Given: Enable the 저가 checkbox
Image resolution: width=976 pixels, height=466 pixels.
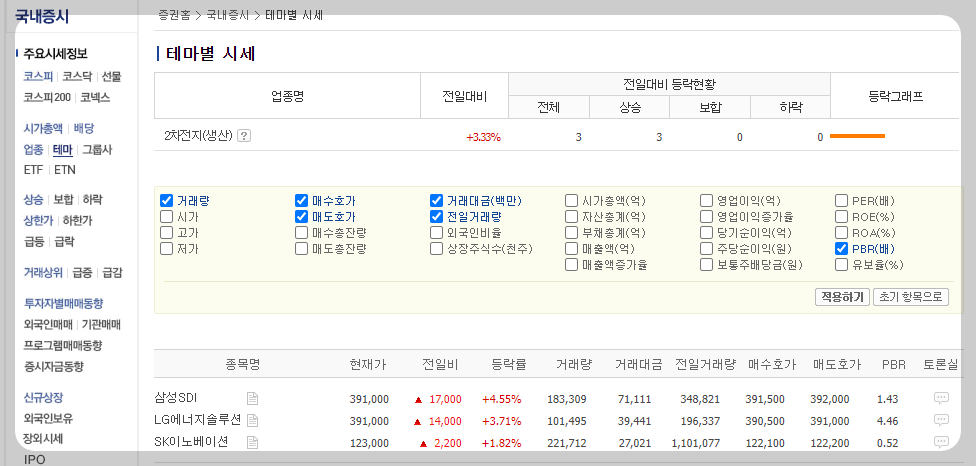Looking at the screenshot, I should pyautogui.click(x=166, y=249).
